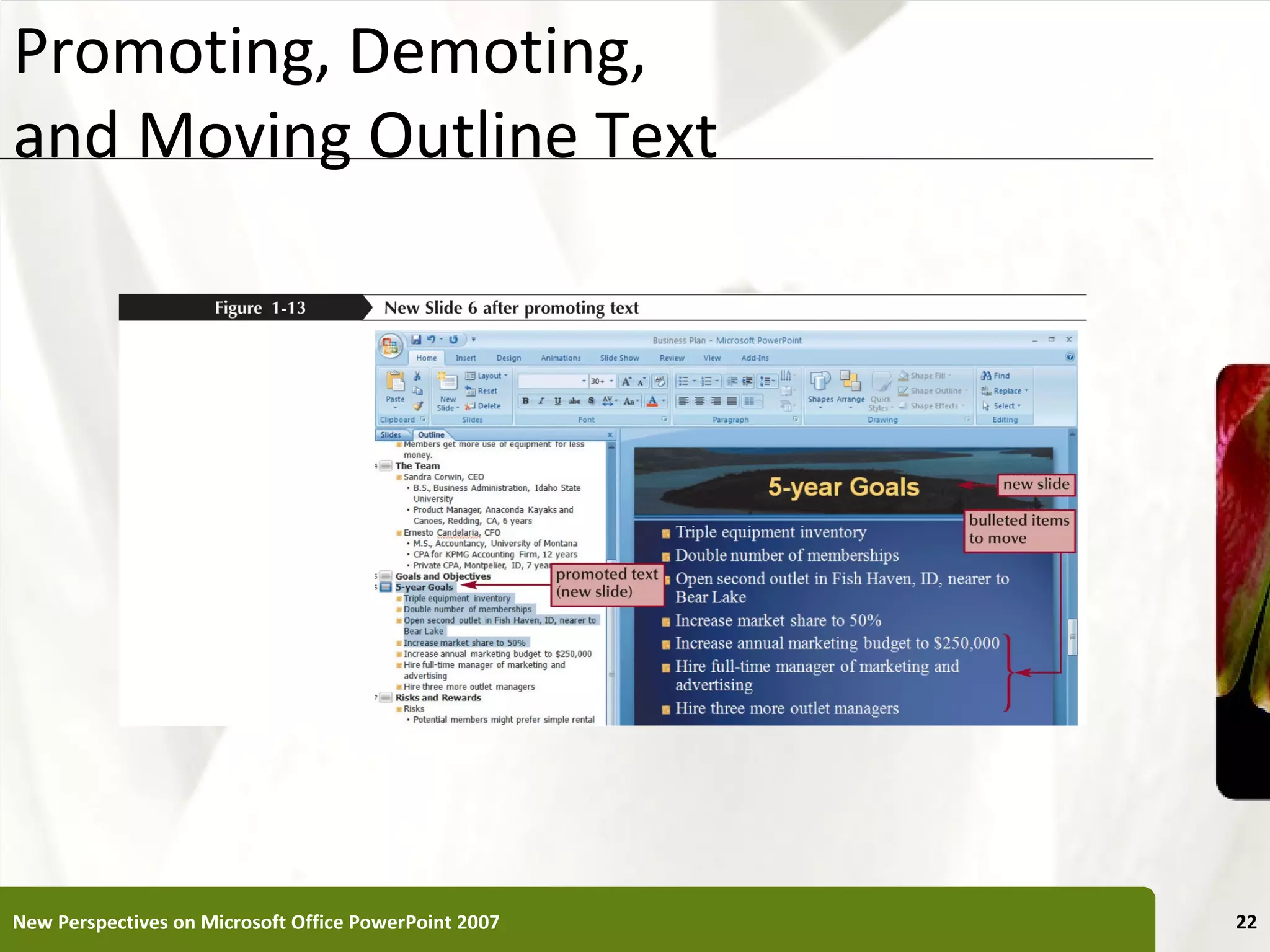Decrease font size with Shrink Font

(x=642, y=381)
